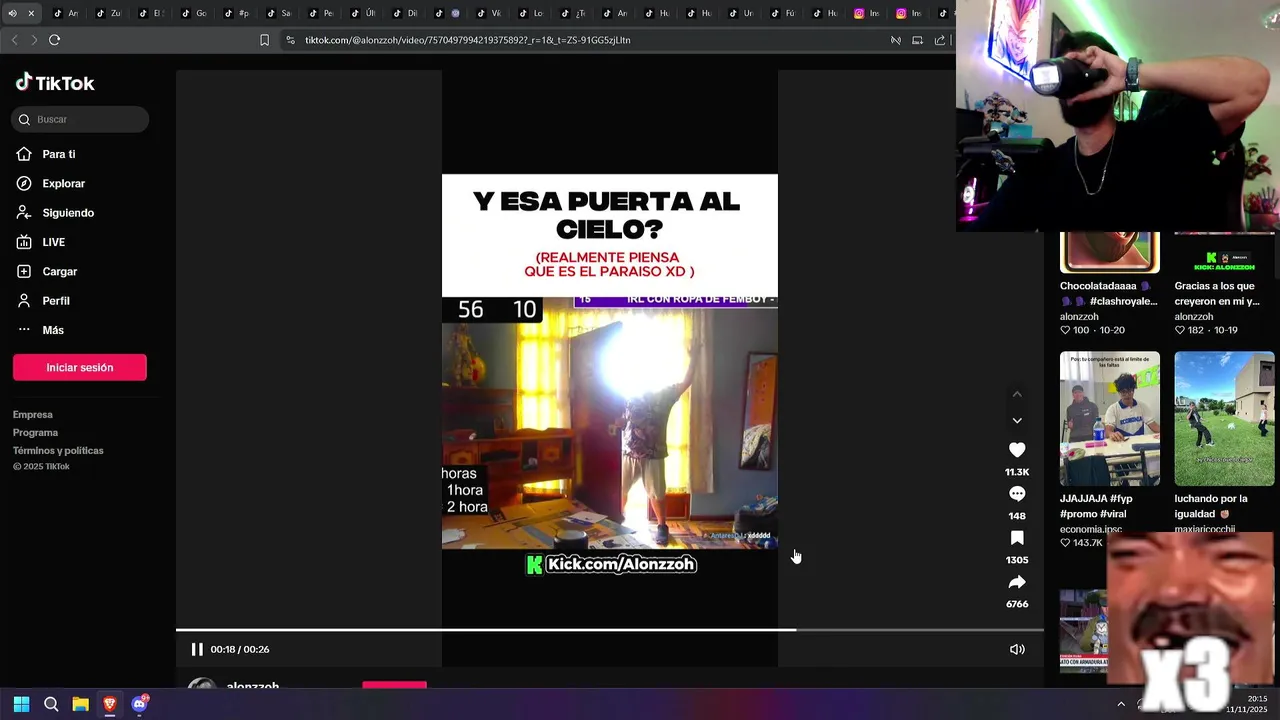Switch to the "Pe" tab
The width and height of the screenshot is (1280, 720).
pyautogui.click(x=322, y=13)
